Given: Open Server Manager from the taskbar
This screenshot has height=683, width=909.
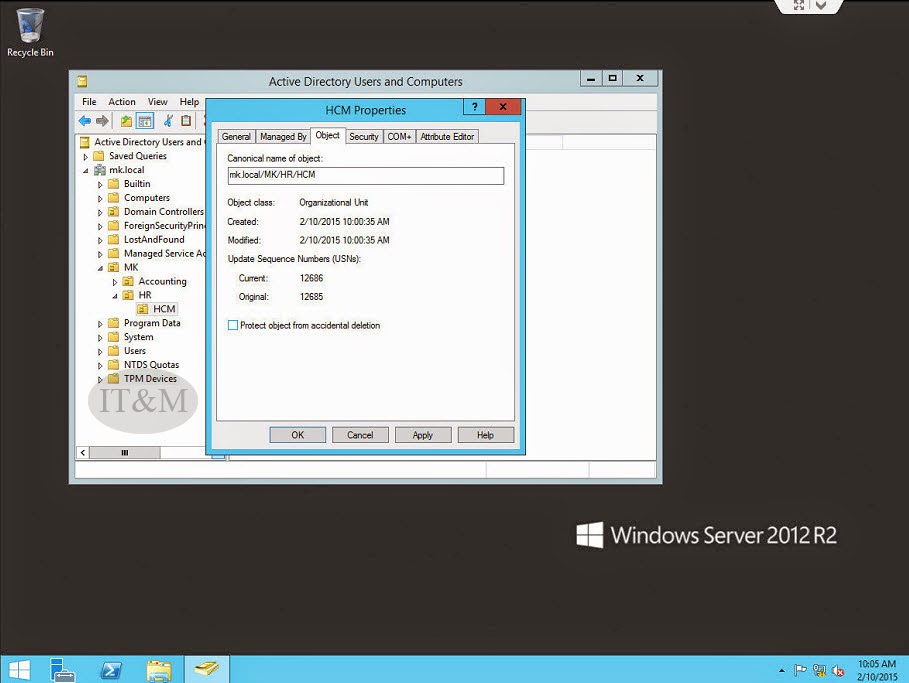Looking at the screenshot, I should tap(62, 668).
